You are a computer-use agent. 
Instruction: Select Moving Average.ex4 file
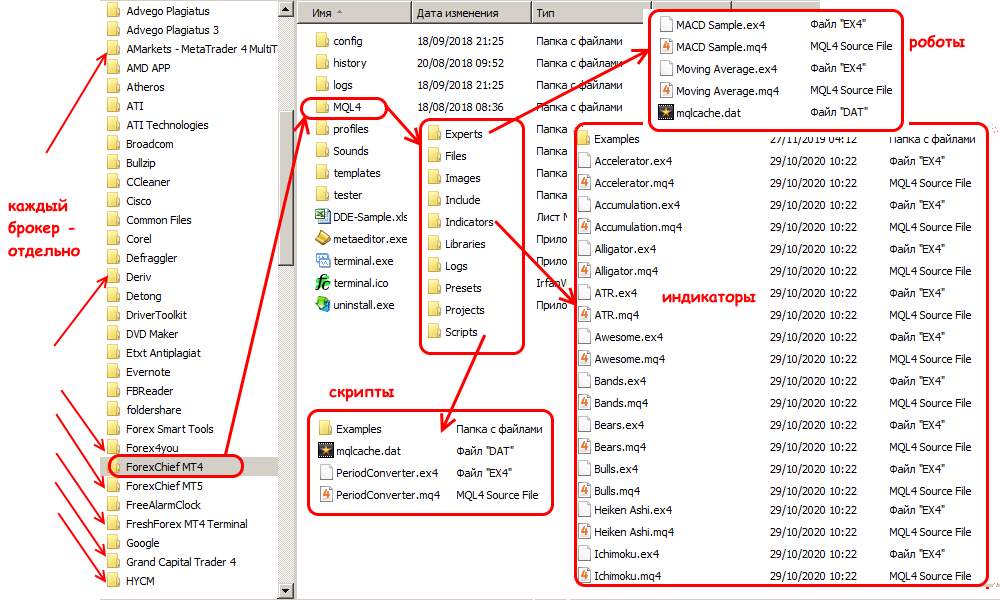[726, 69]
